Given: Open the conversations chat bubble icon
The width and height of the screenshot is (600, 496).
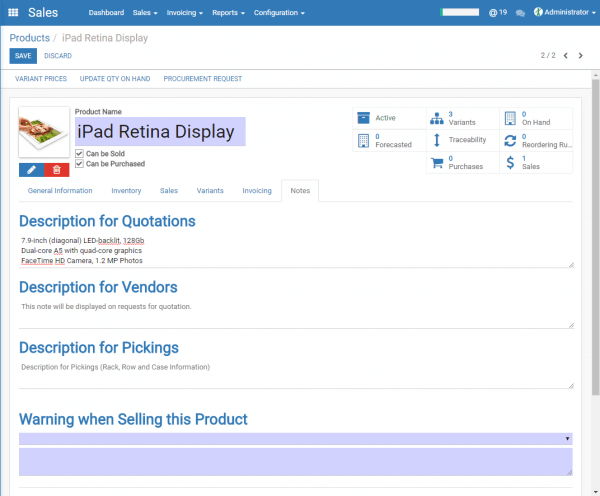Looking at the screenshot, I should coord(520,13).
